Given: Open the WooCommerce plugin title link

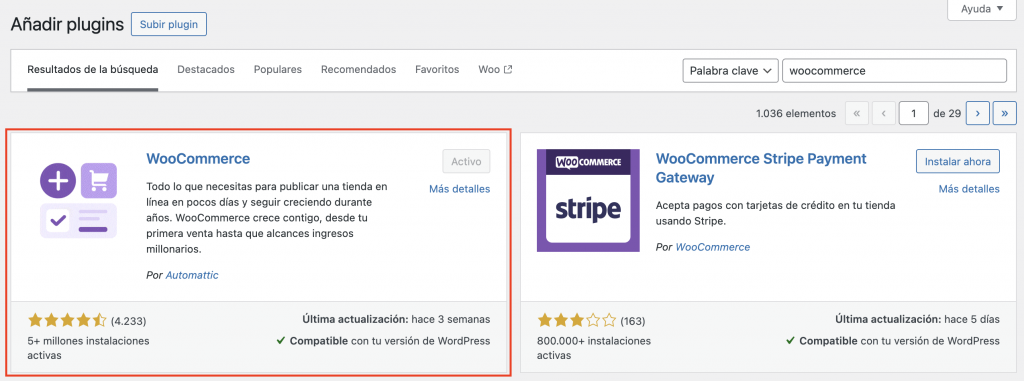Looking at the screenshot, I should (x=198, y=159).
